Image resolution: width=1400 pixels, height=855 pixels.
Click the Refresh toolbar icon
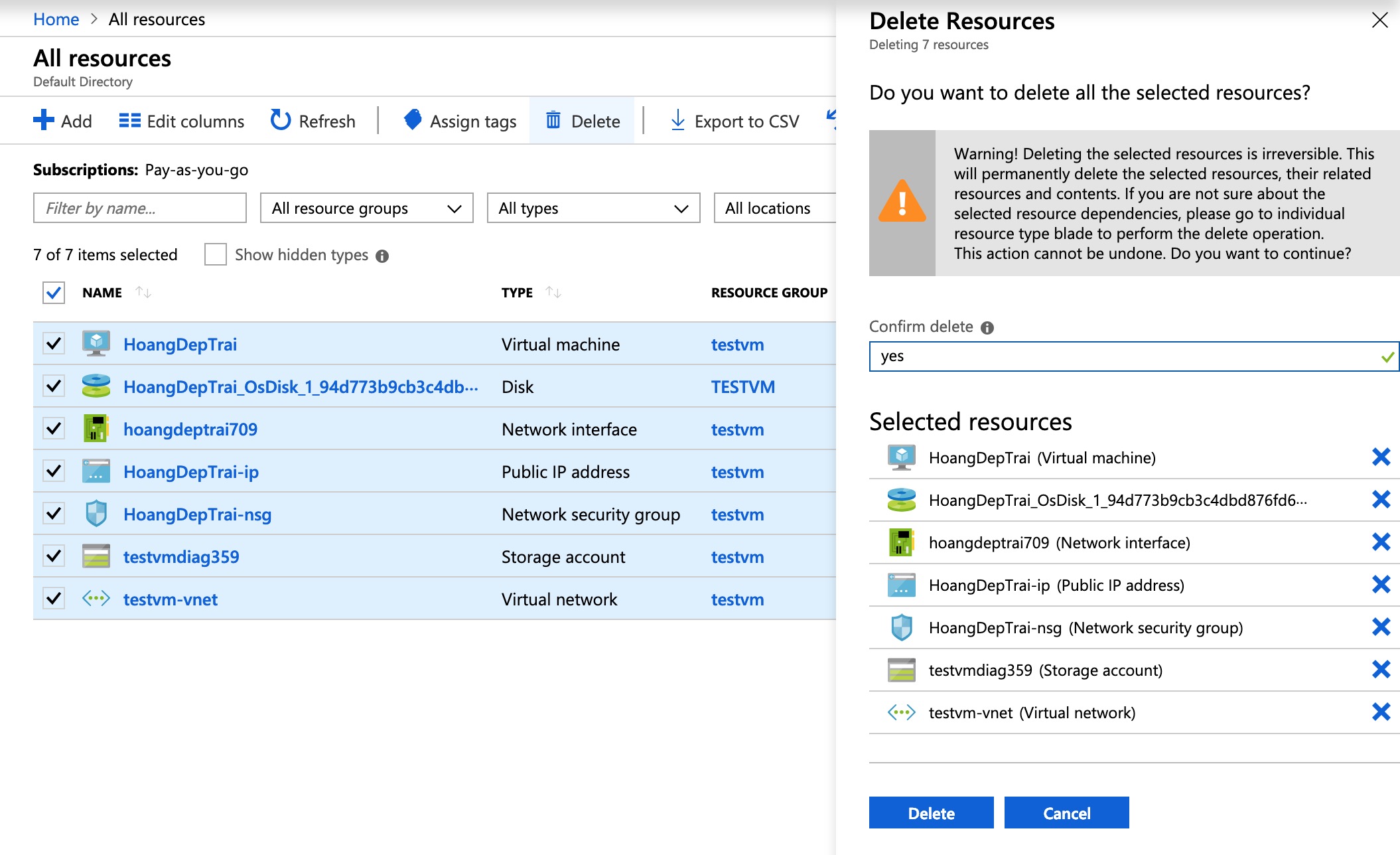[281, 121]
